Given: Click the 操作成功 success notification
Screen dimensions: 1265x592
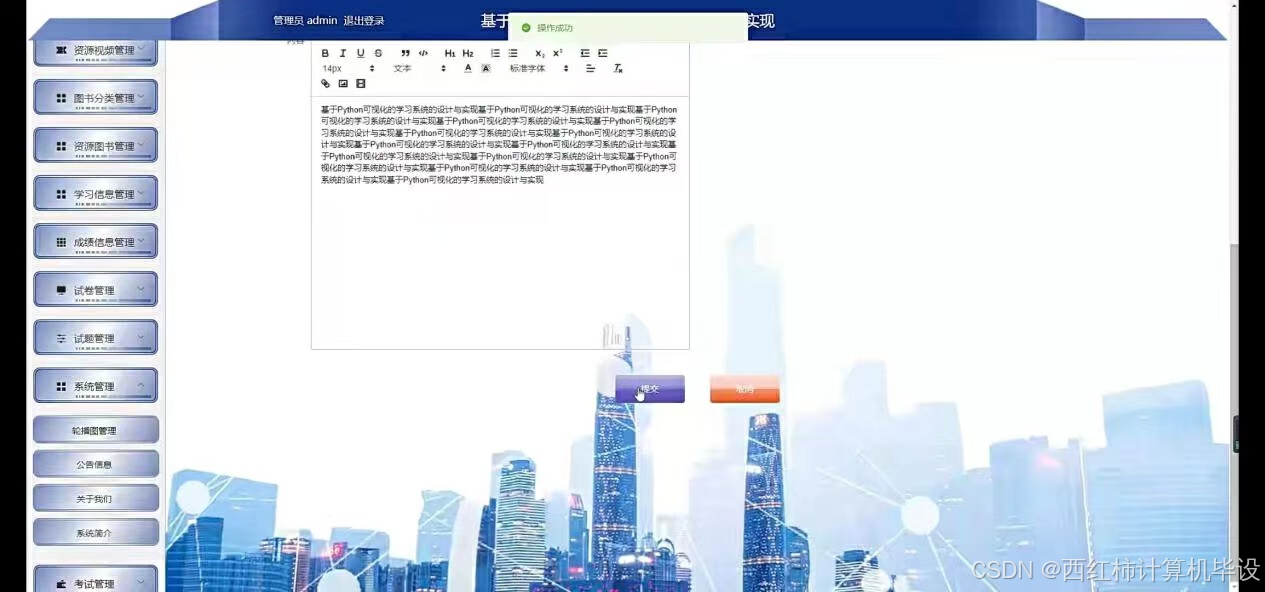Looking at the screenshot, I should (628, 28).
